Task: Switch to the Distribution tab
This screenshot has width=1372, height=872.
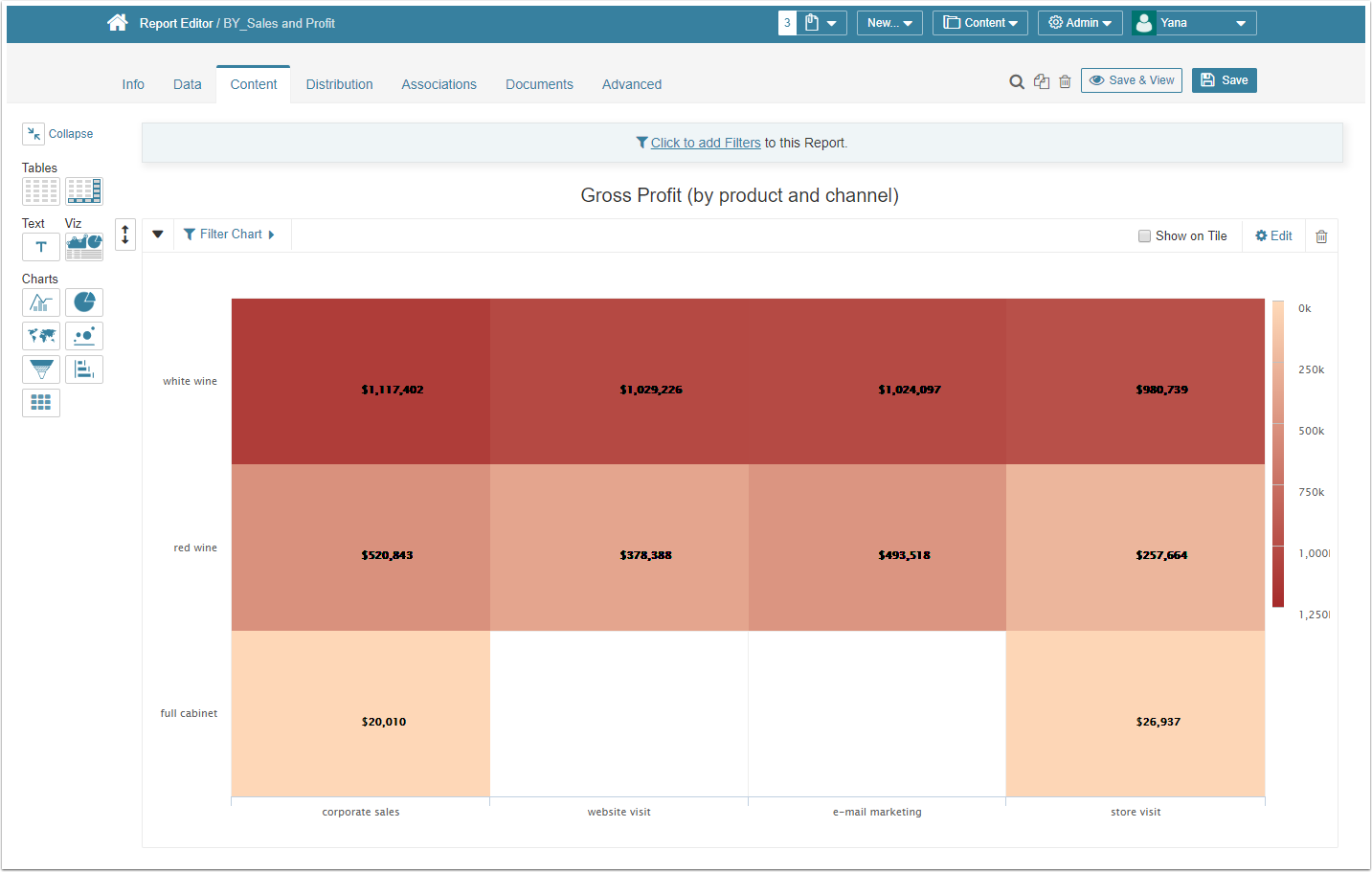Action: coord(339,84)
